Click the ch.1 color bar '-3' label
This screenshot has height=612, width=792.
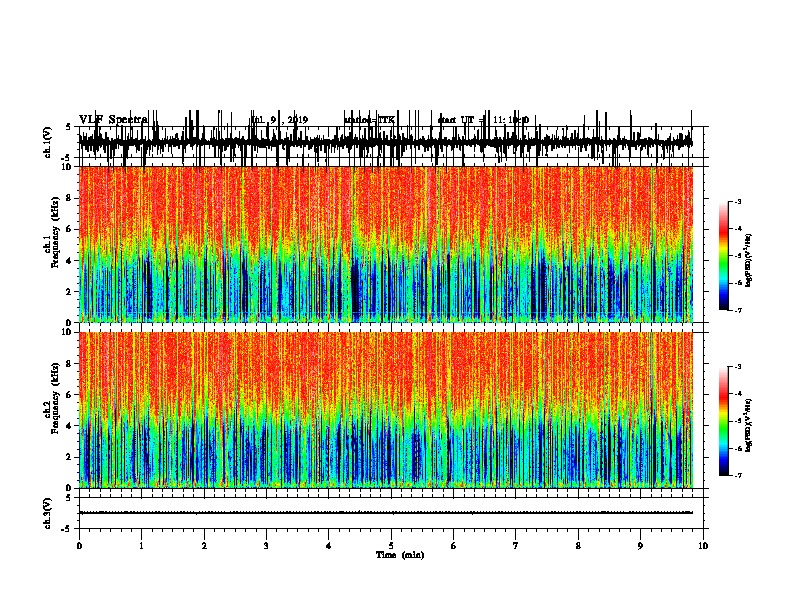[737, 201]
